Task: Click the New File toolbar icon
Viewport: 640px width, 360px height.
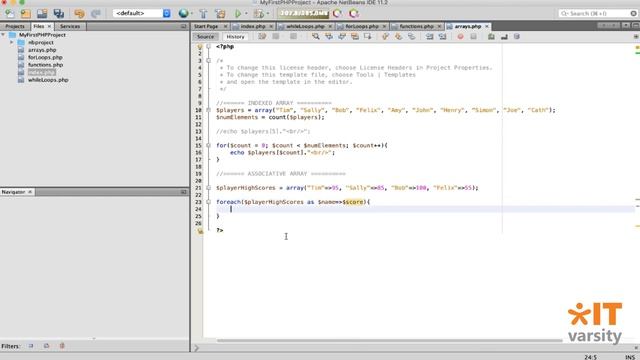Action: click(9, 13)
